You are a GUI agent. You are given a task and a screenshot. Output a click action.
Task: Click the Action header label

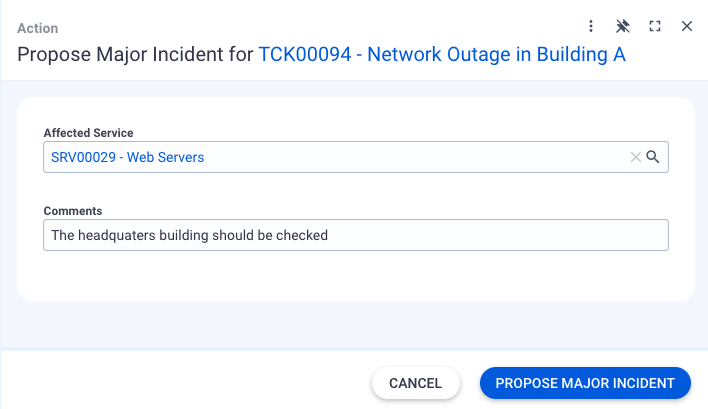38,28
